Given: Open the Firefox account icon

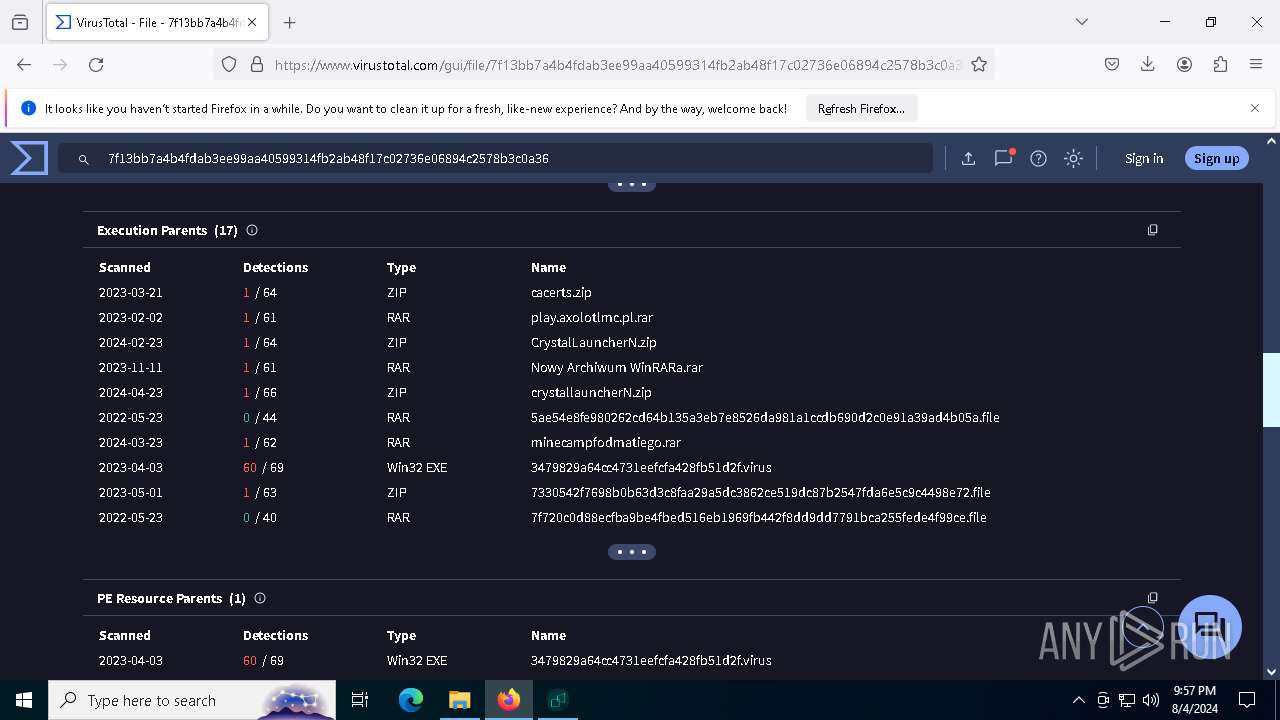Looking at the screenshot, I should tap(1184, 64).
